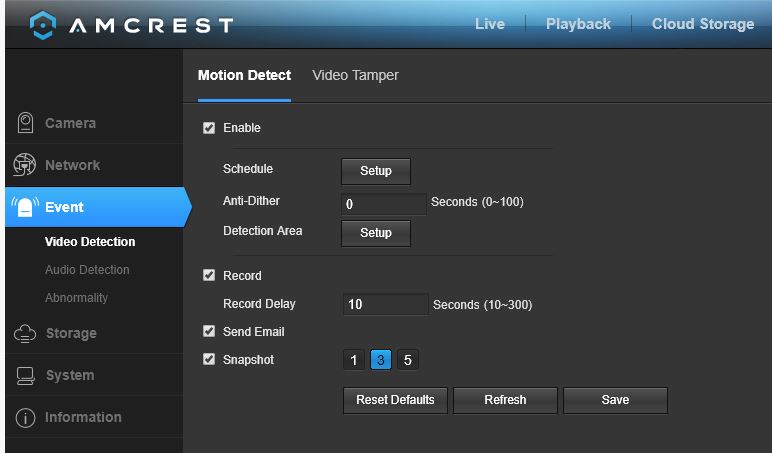Image resolution: width=772 pixels, height=453 pixels.
Task: Click the 'Seconds (0~100)' text
Action: (477, 202)
